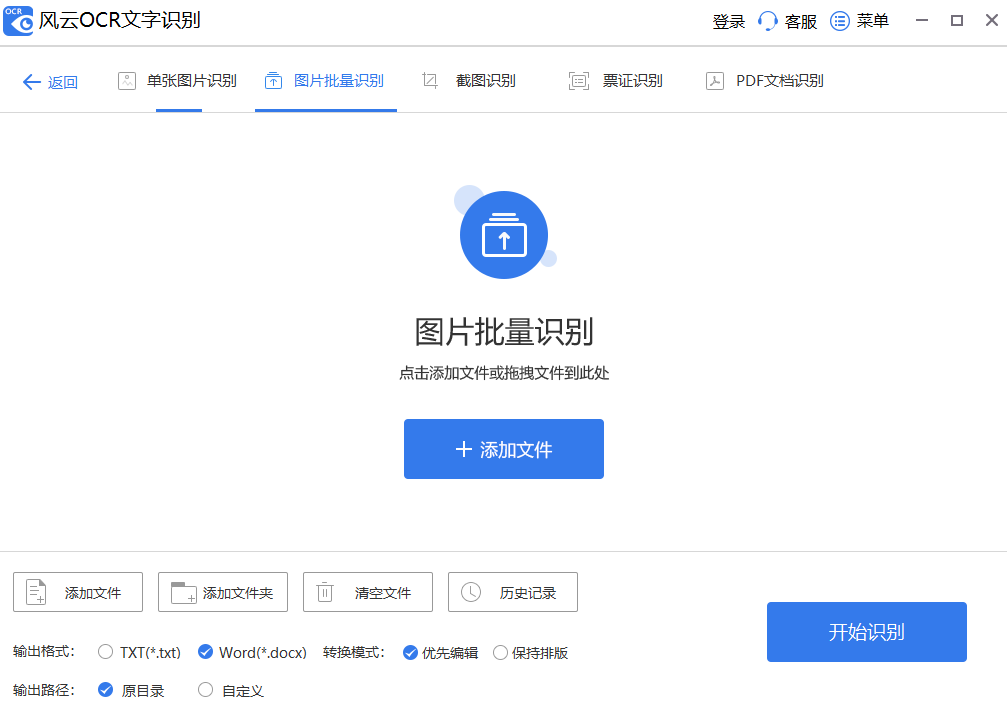1007x704 pixels.
Task: Choose 优先编辑 conversion mode
Action: click(441, 653)
